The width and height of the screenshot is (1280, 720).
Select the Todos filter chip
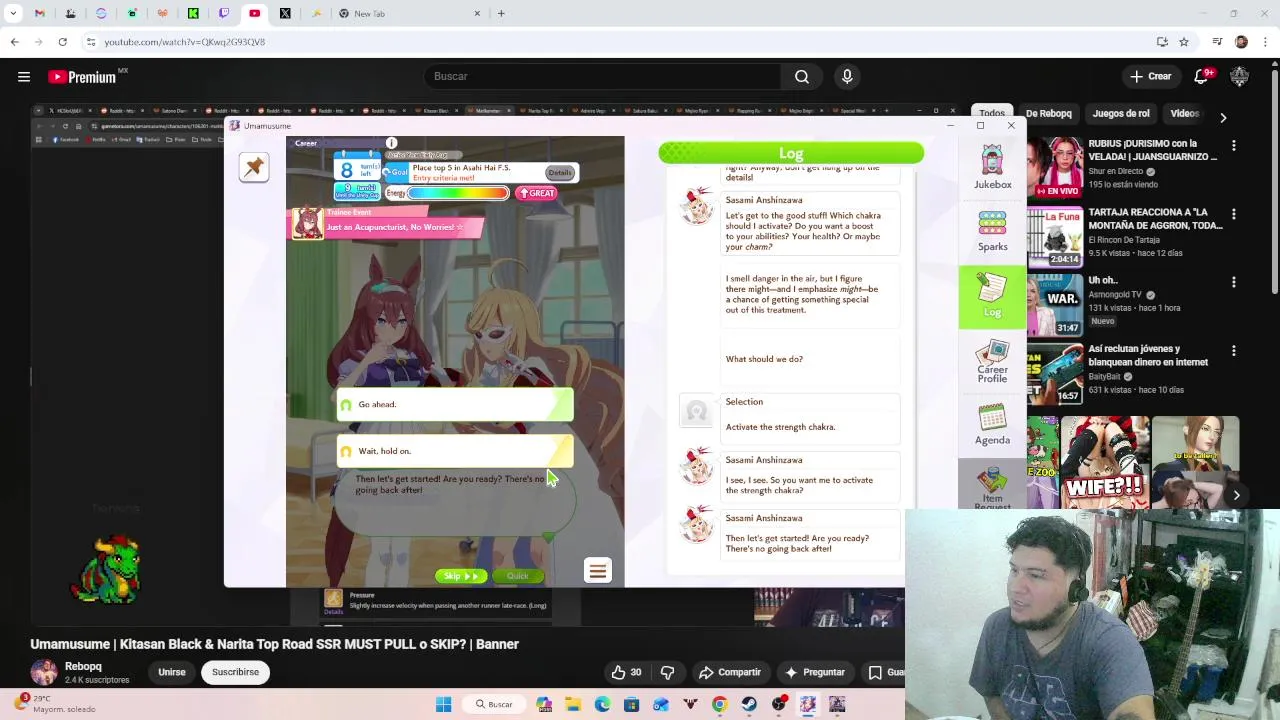tap(992, 113)
